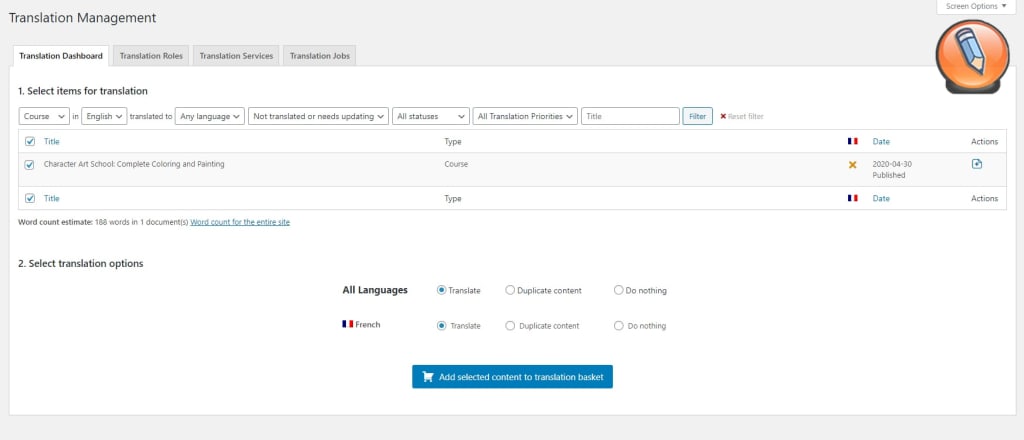Click the Filter button
Screen dimensions: 1024x440
[697, 116]
